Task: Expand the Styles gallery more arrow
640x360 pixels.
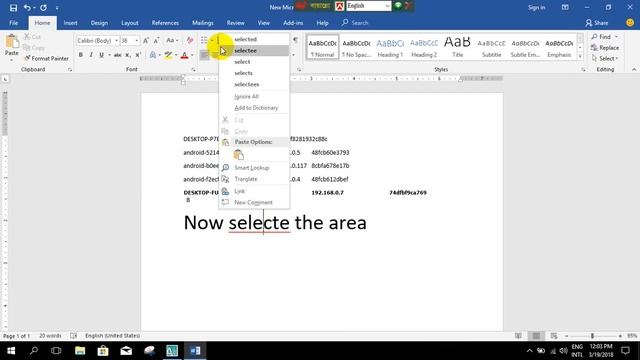Action: click(x=580, y=56)
